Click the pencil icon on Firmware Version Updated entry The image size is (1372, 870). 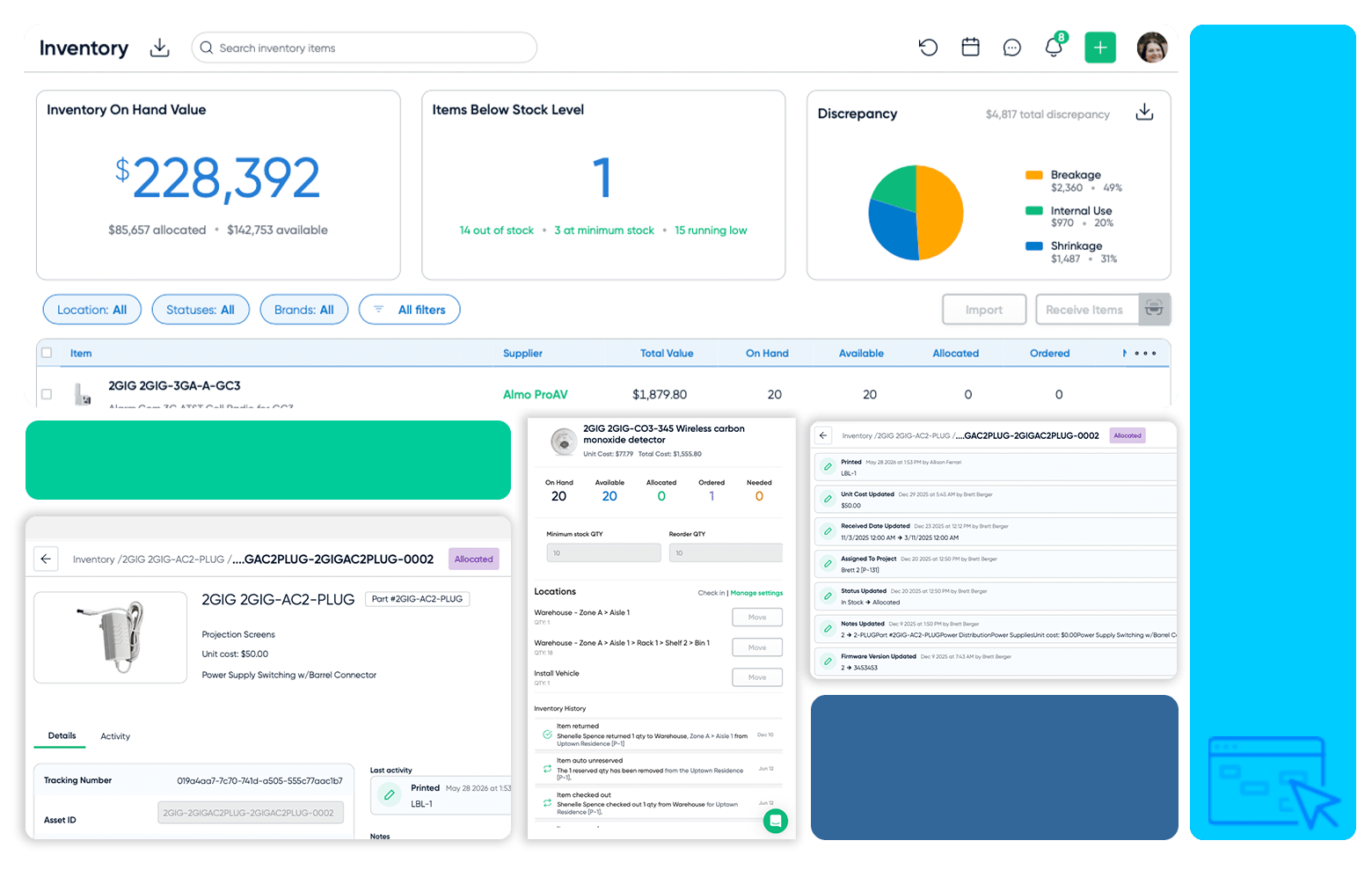828,662
